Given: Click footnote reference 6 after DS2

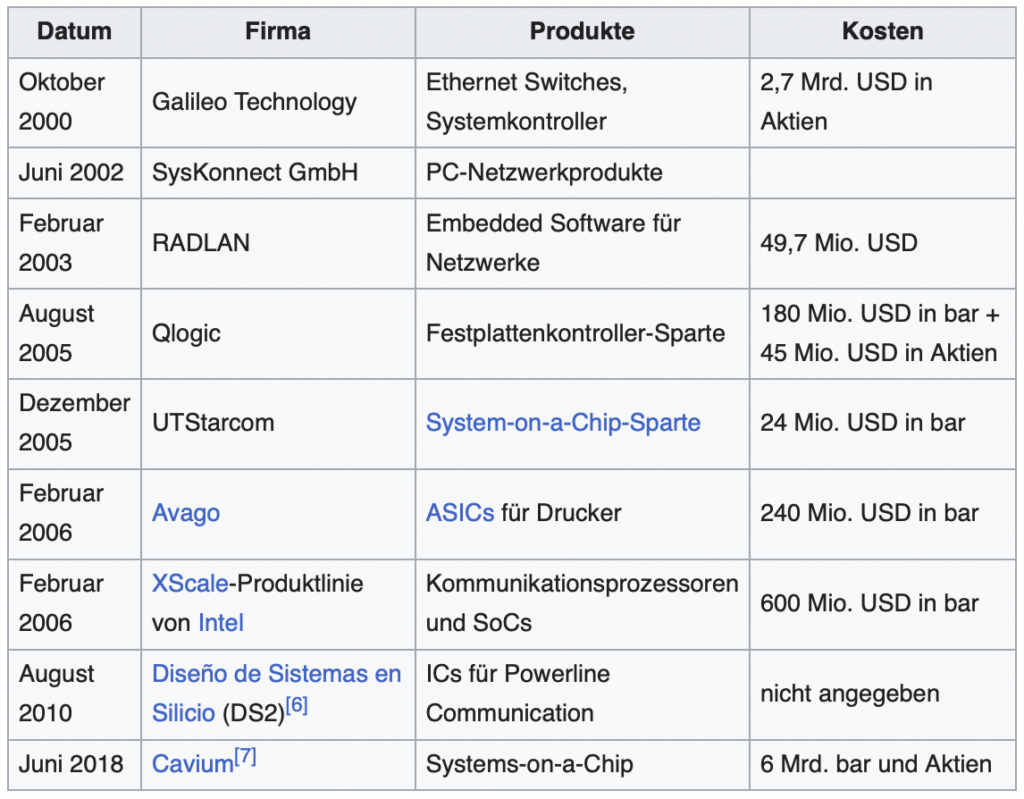Looking at the screenshot, I should tap(296, 706).
